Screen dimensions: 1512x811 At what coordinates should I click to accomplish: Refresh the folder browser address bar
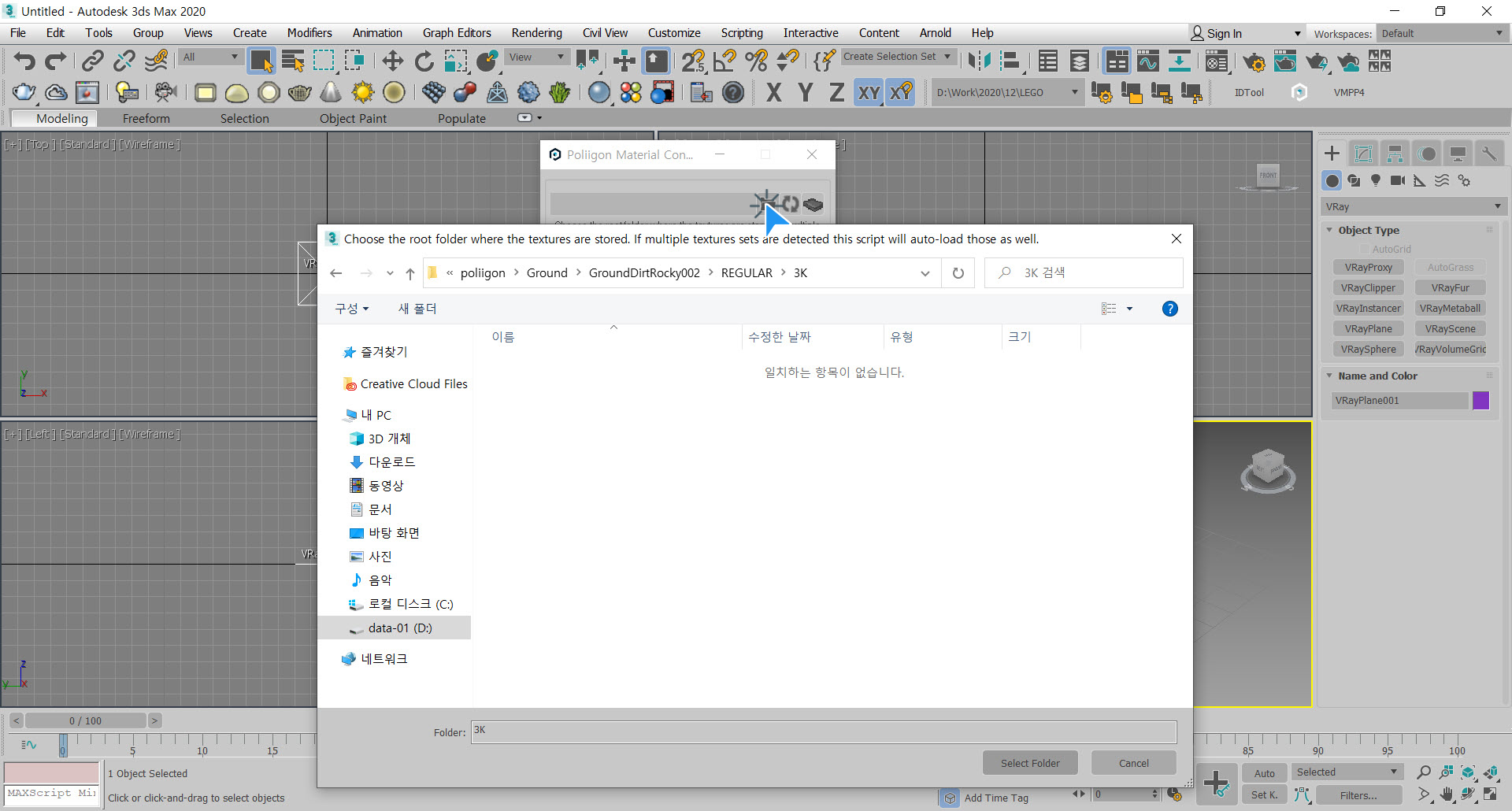point(958,273)
